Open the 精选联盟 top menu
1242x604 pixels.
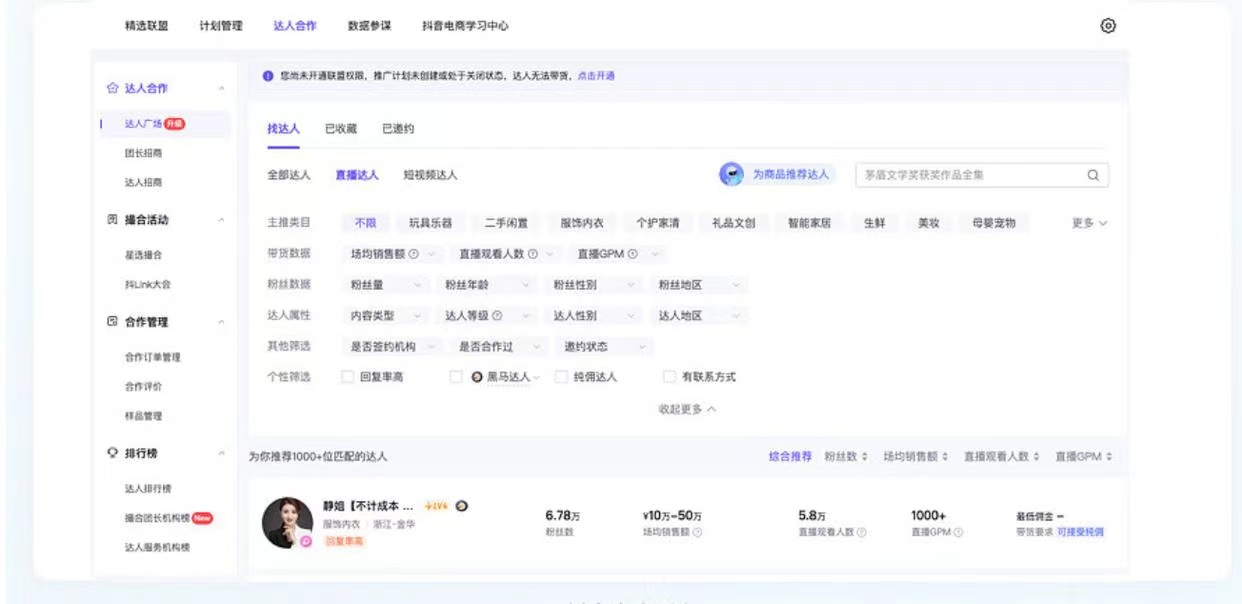pyautogui.click(x=146, y=26)
